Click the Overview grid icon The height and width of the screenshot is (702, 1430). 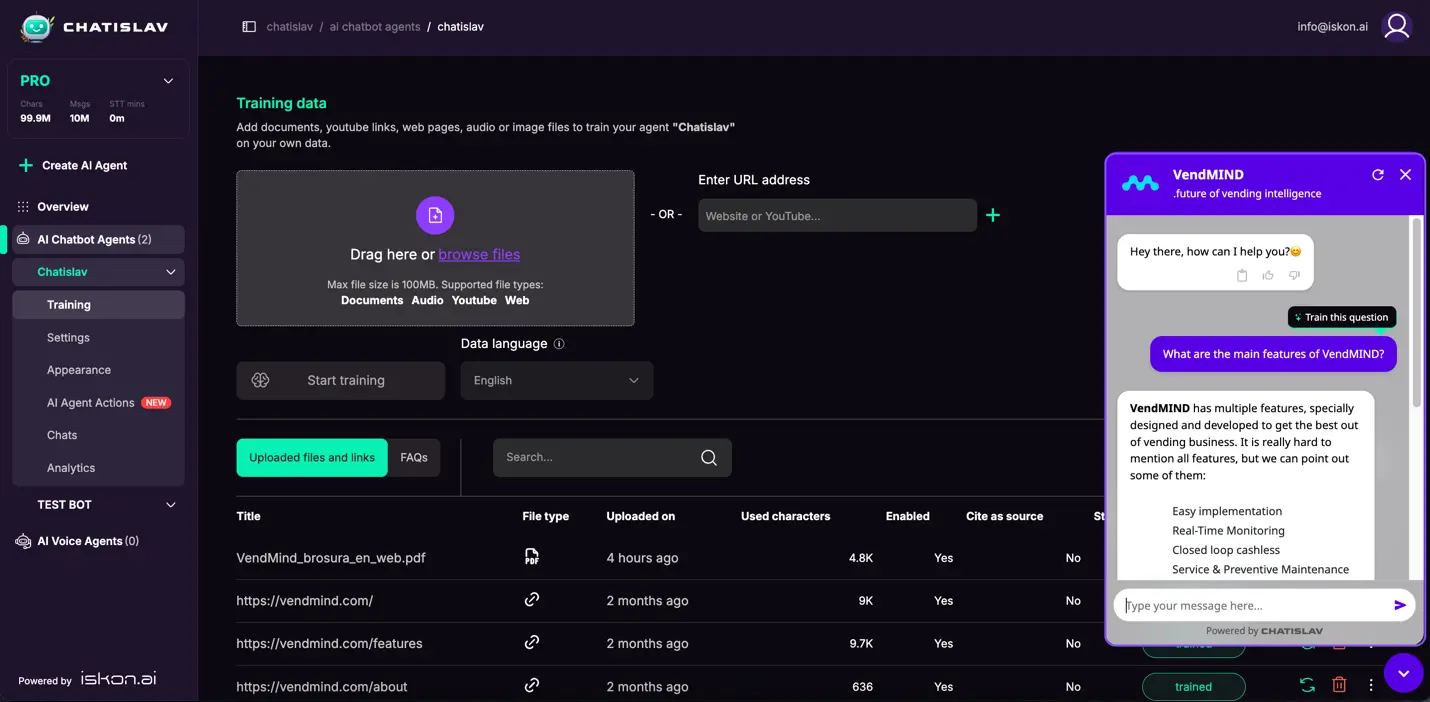[23, 207]
